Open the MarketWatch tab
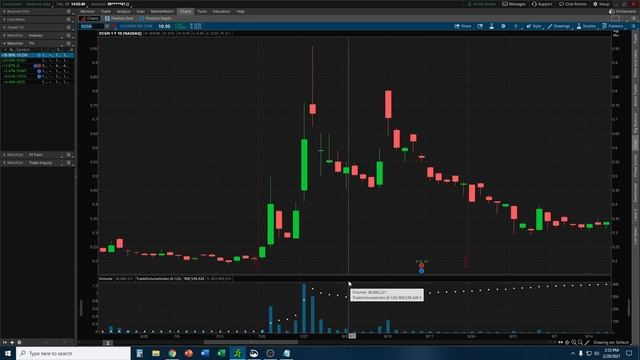This screenshot has width=640, height=360. (162, 11)
